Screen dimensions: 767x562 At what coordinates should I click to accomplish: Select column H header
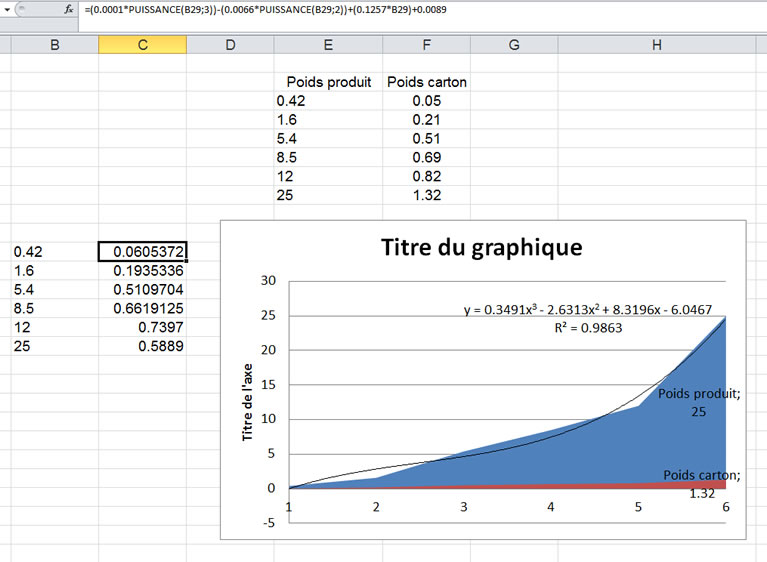[657, 45]
